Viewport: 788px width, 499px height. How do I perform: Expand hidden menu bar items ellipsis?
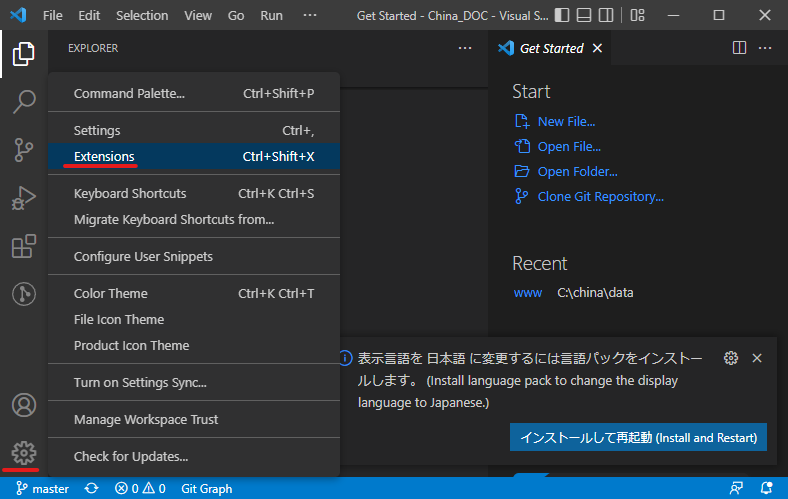(310, 16)
